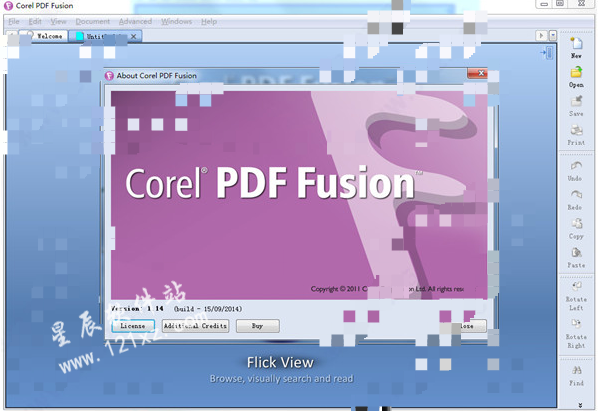Click the Print icon
The image size is (598, 411).
pos(576,130)
